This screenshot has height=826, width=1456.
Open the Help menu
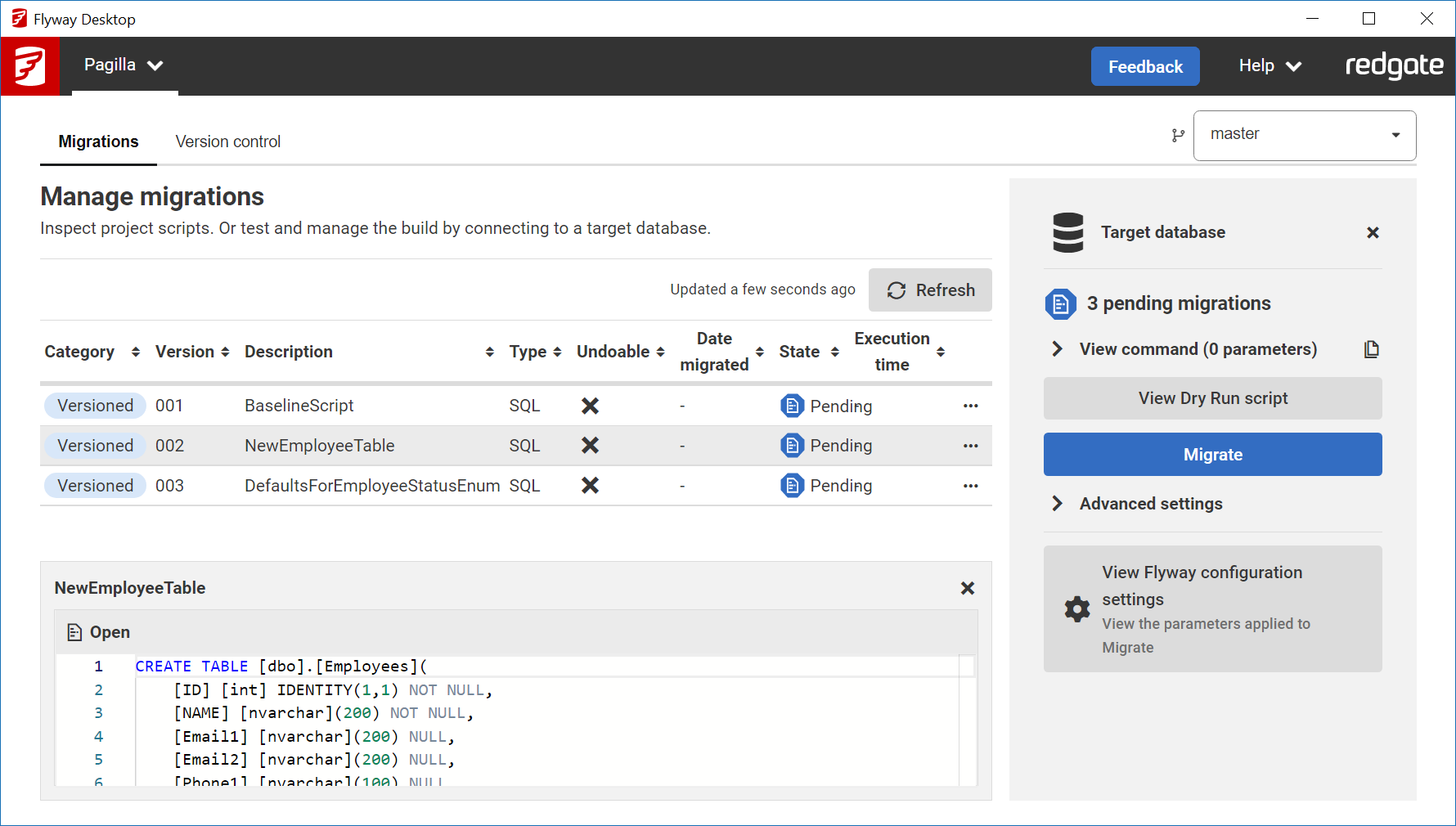click(1270, 66)
